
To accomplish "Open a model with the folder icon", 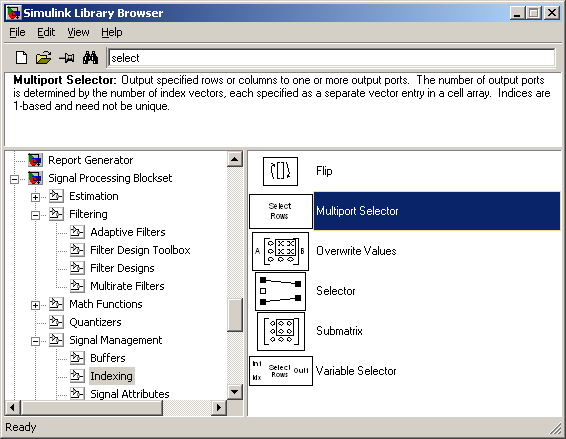I will (43, 58).
